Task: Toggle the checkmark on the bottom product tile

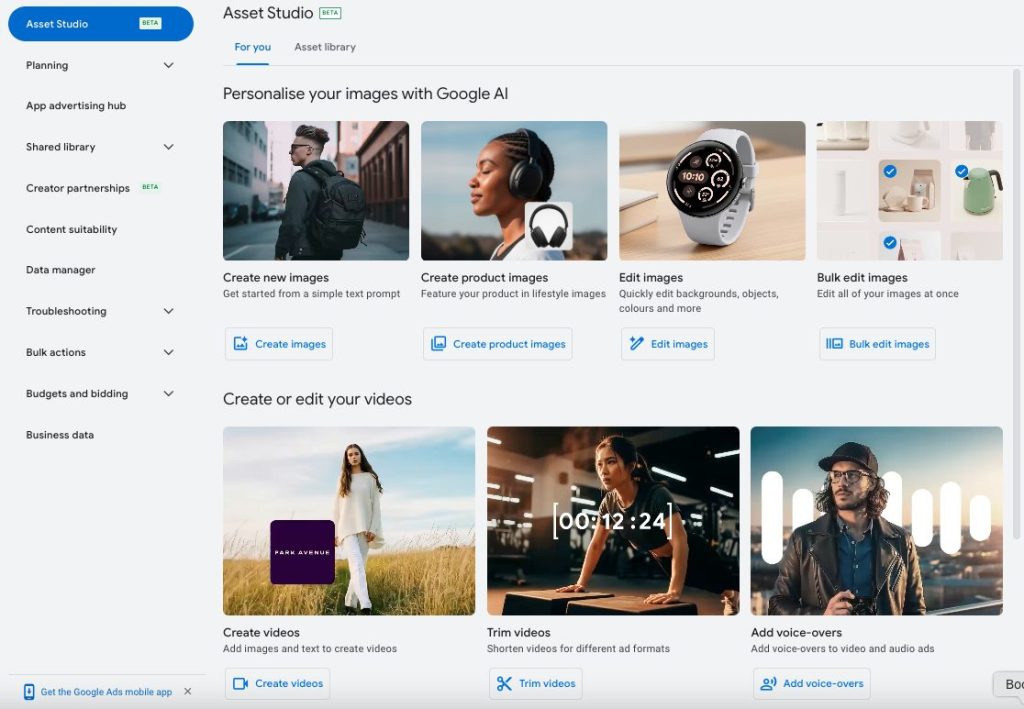Action: 889,242
